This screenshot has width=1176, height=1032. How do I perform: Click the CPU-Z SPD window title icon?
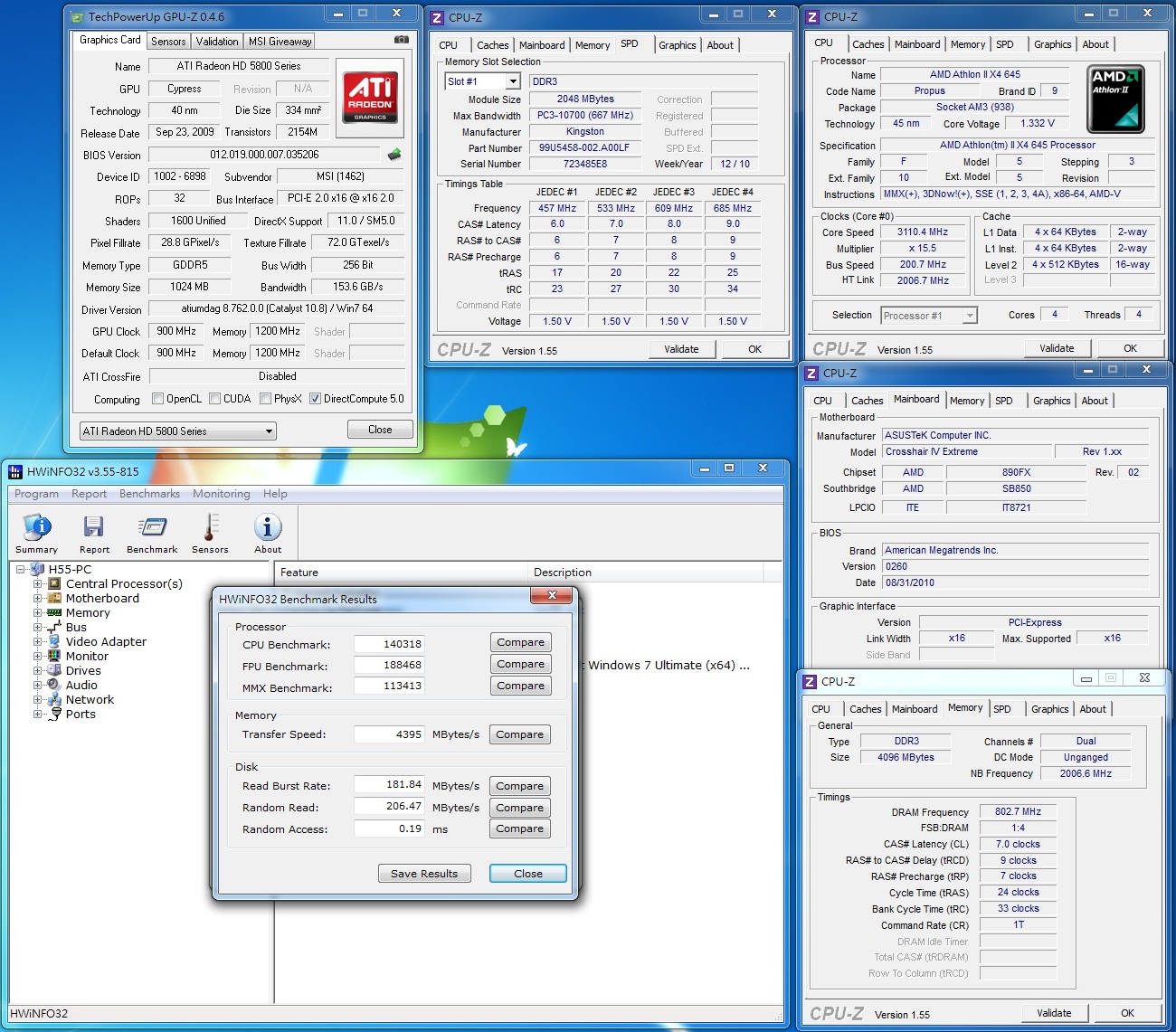coord(438,17)
